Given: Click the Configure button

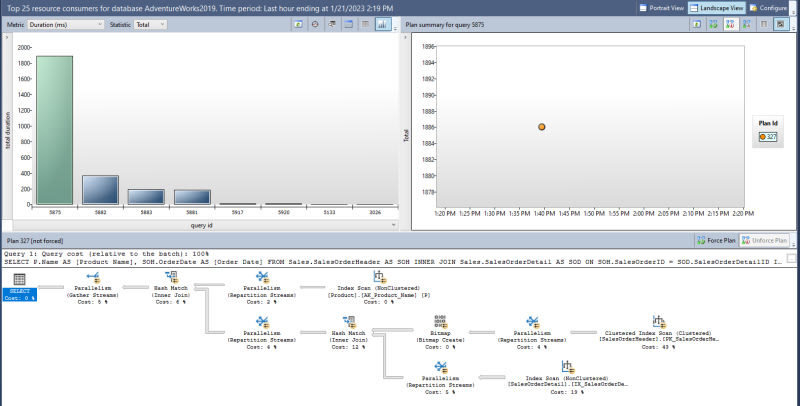Looking at the screenshot, I should pos(771,7).
